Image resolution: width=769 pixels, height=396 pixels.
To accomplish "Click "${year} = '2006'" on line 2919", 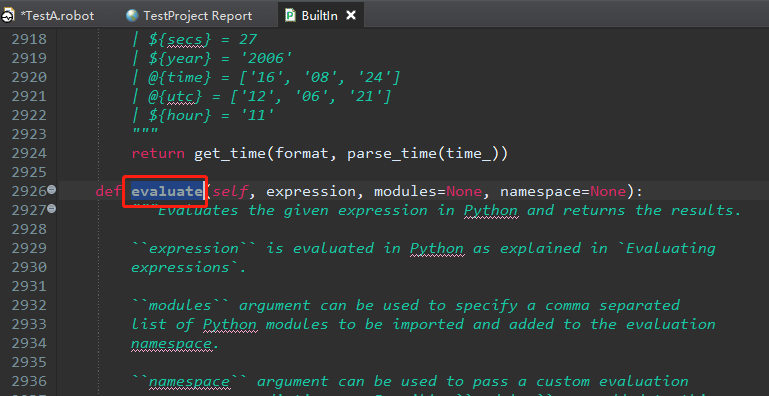I will [x=221, y=58].
